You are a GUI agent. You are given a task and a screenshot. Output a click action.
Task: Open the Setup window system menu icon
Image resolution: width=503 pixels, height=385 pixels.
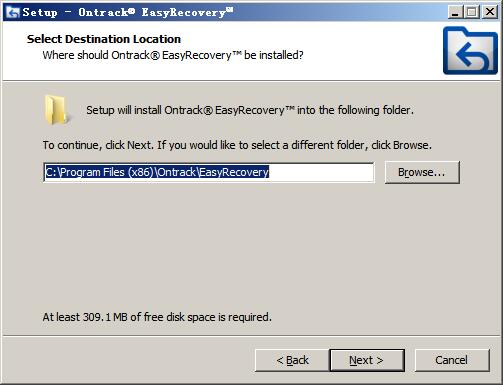[13, 12]
